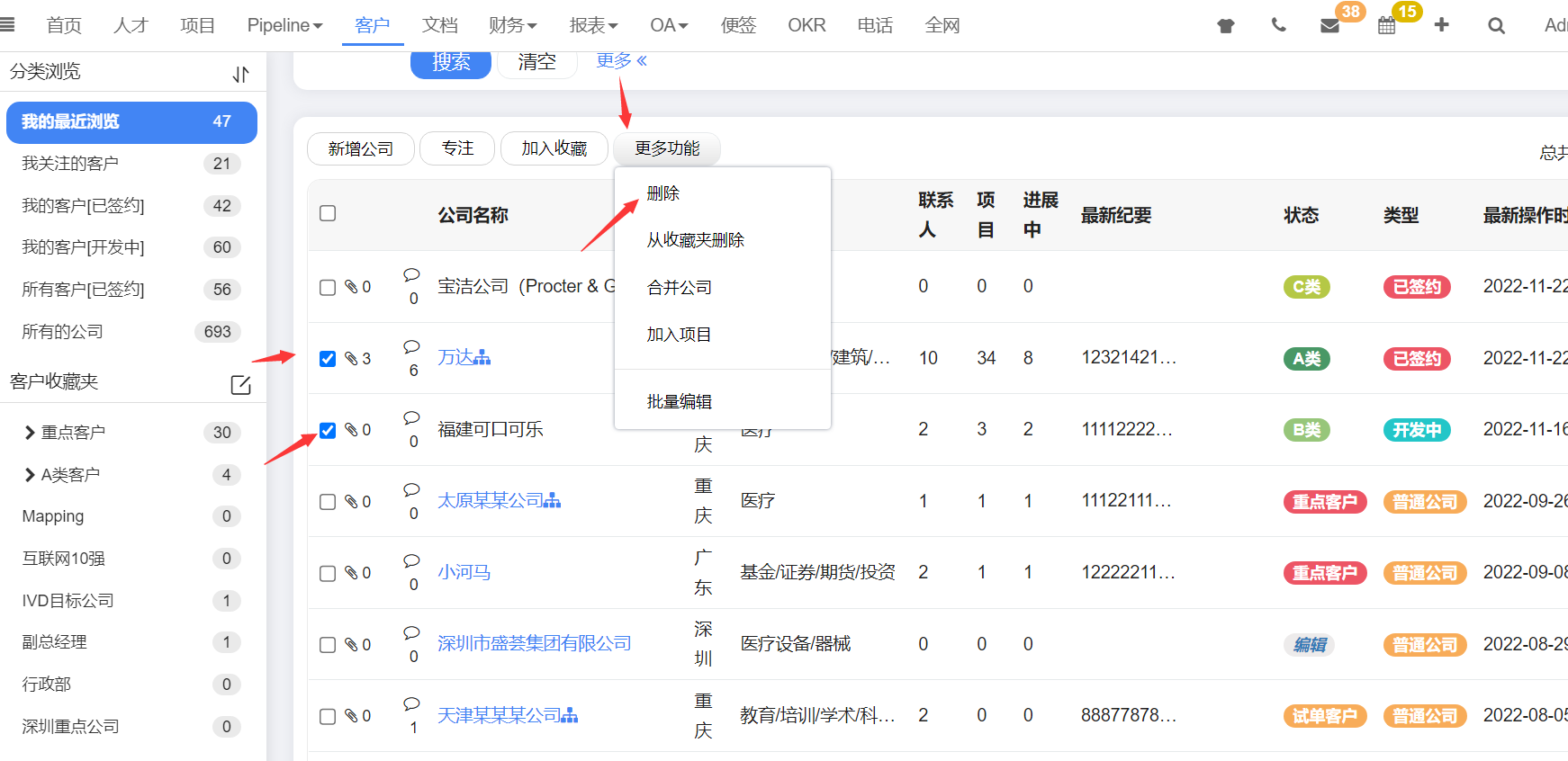
Task: Check the 小河马 row checkbox
Action: click(x=328, y=573)
